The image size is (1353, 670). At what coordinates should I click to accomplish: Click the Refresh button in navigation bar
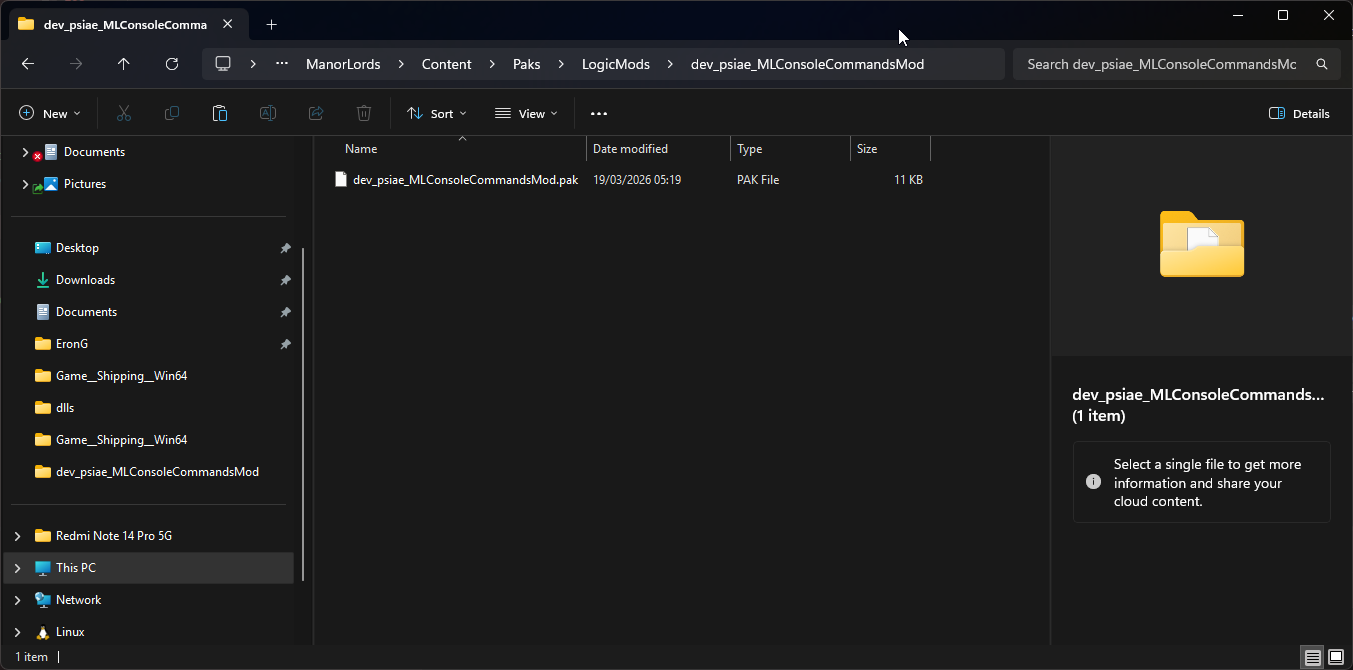point(172,64)
